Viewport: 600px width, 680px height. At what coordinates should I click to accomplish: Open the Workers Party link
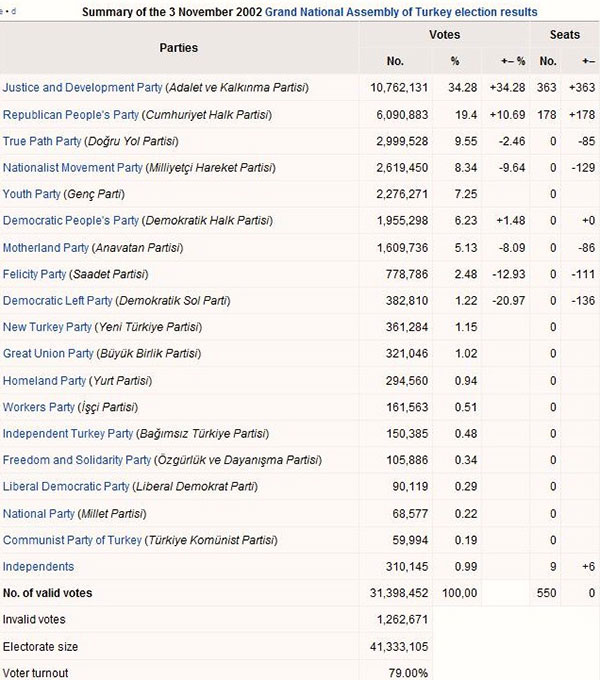[x=39, y=407]
